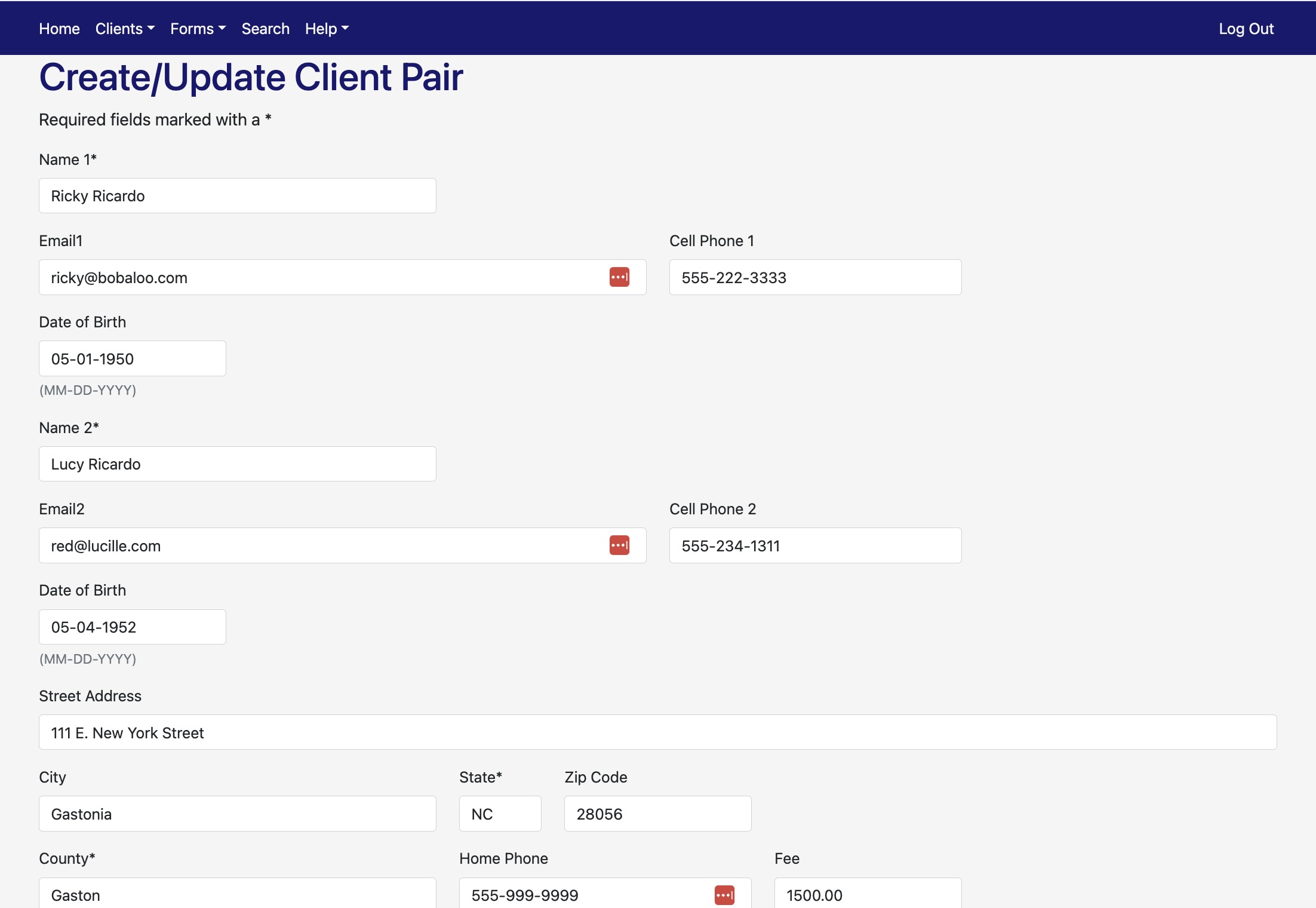Viewport: 1316px width, 908px height.
Task: Open the Clients dropdown menu
Action: point(125,29)
